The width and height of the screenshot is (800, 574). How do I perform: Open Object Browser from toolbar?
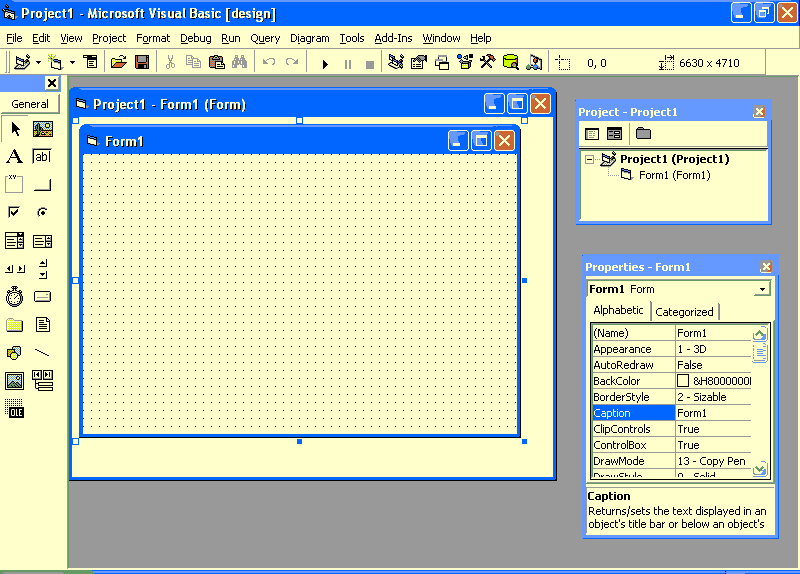pyautogui.click(x=465, y=62)
